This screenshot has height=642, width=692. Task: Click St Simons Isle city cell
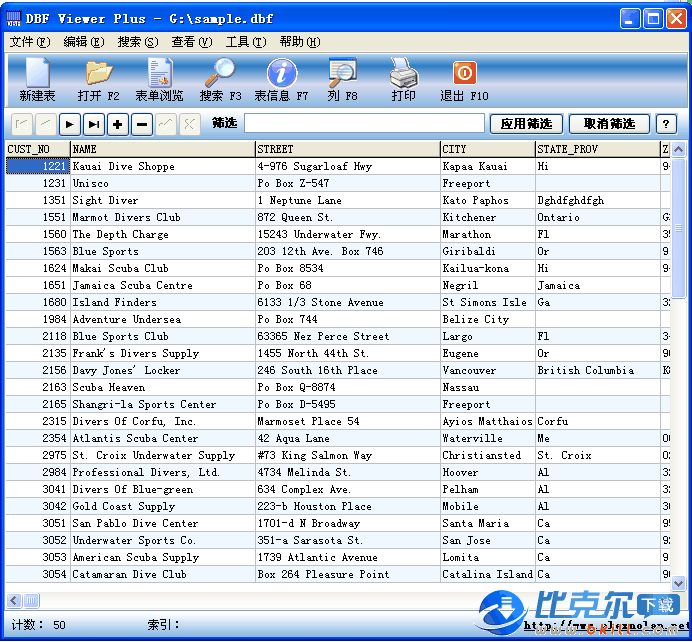click(488, 302)
